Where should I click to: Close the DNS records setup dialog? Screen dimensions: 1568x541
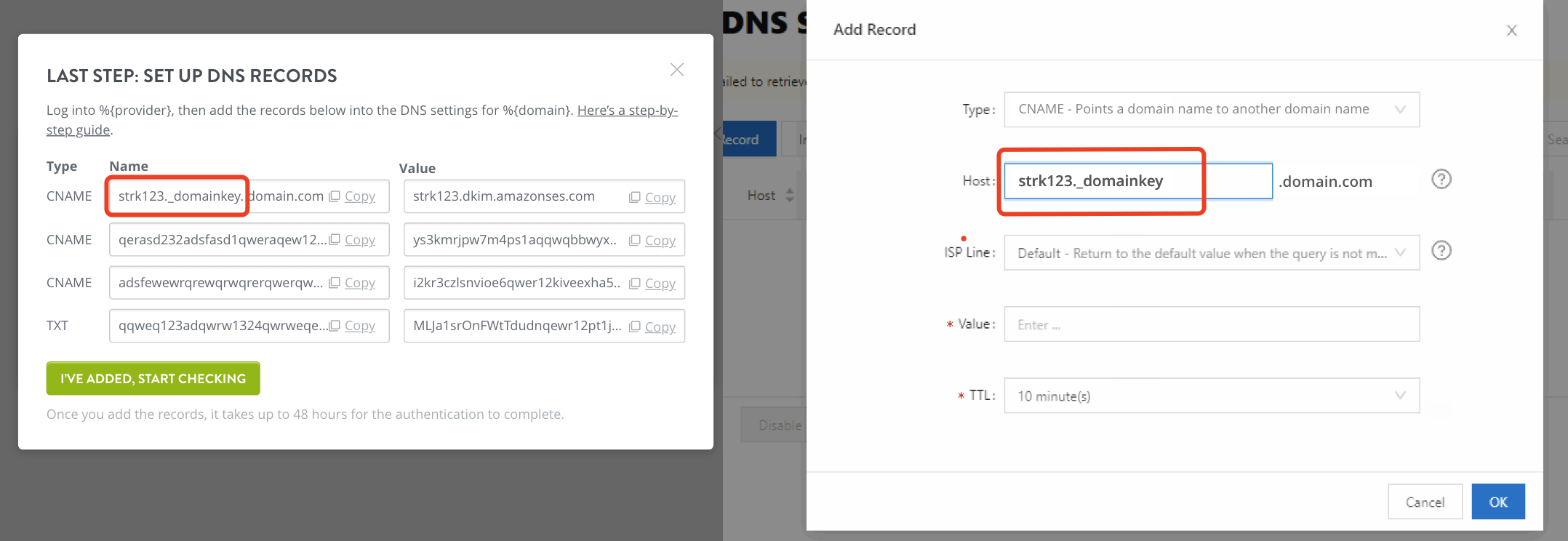point(677,70)
